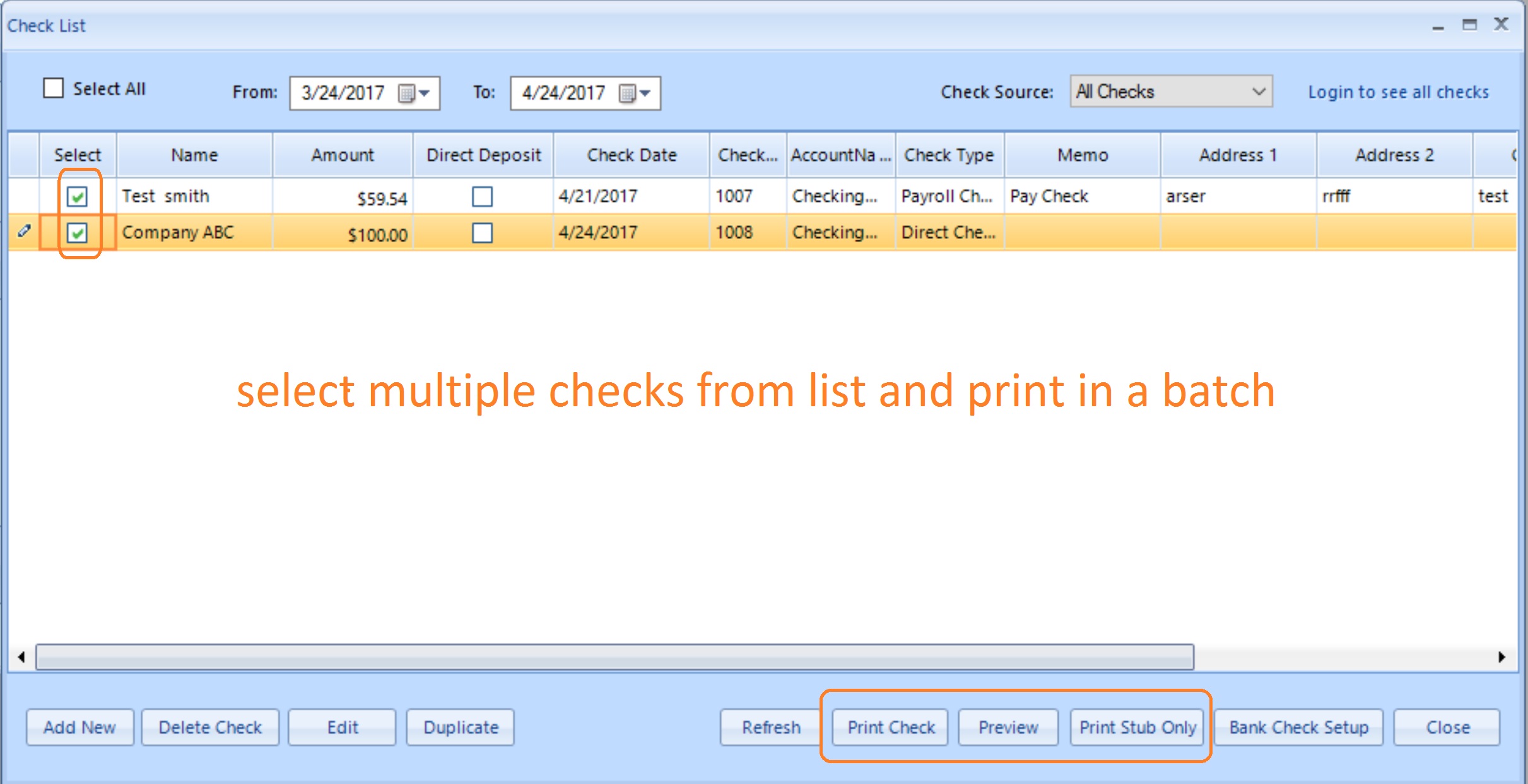Click the horizontal scrollbar thumb
Viewport: 1528px width, 784px height.
point(614,657)
